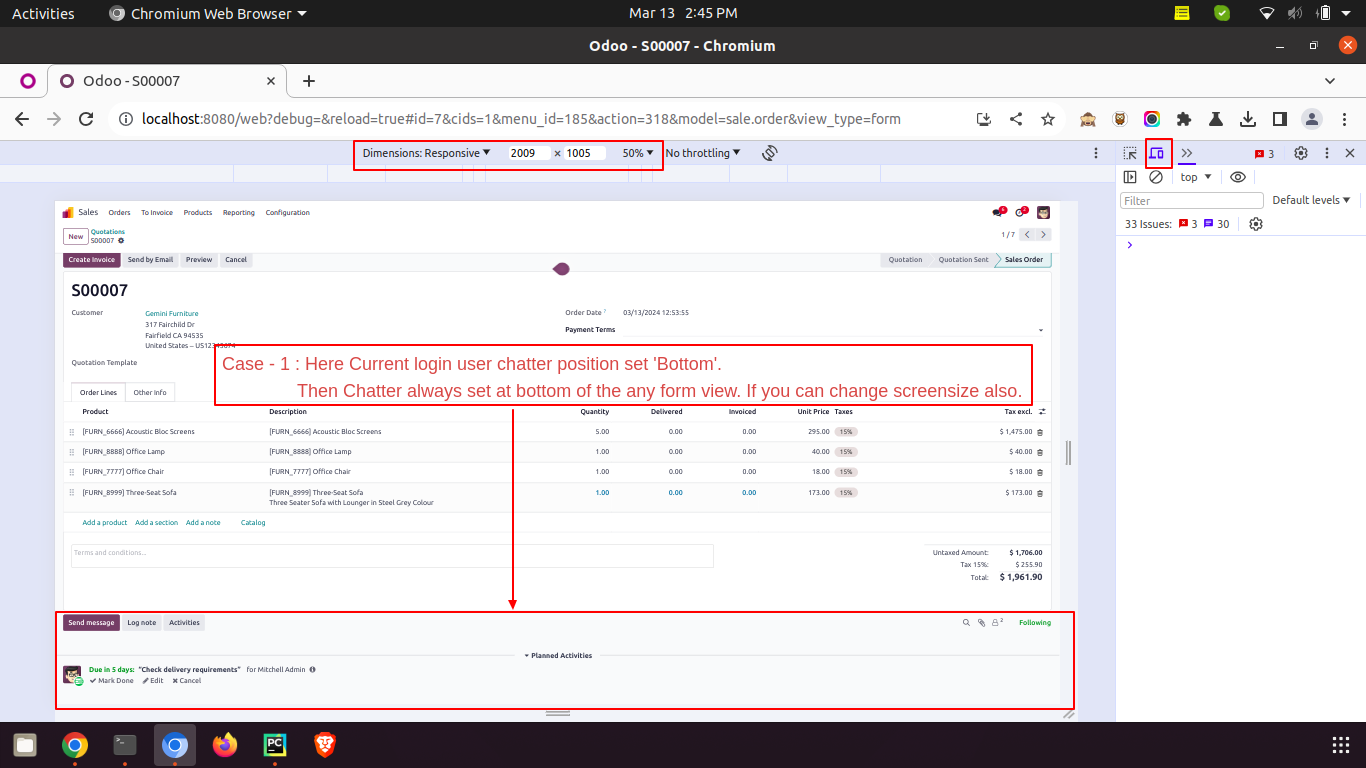Screen dimensions: 1366x768
Task: Clear the console with the ban icon
Action: pos(1156,177)
